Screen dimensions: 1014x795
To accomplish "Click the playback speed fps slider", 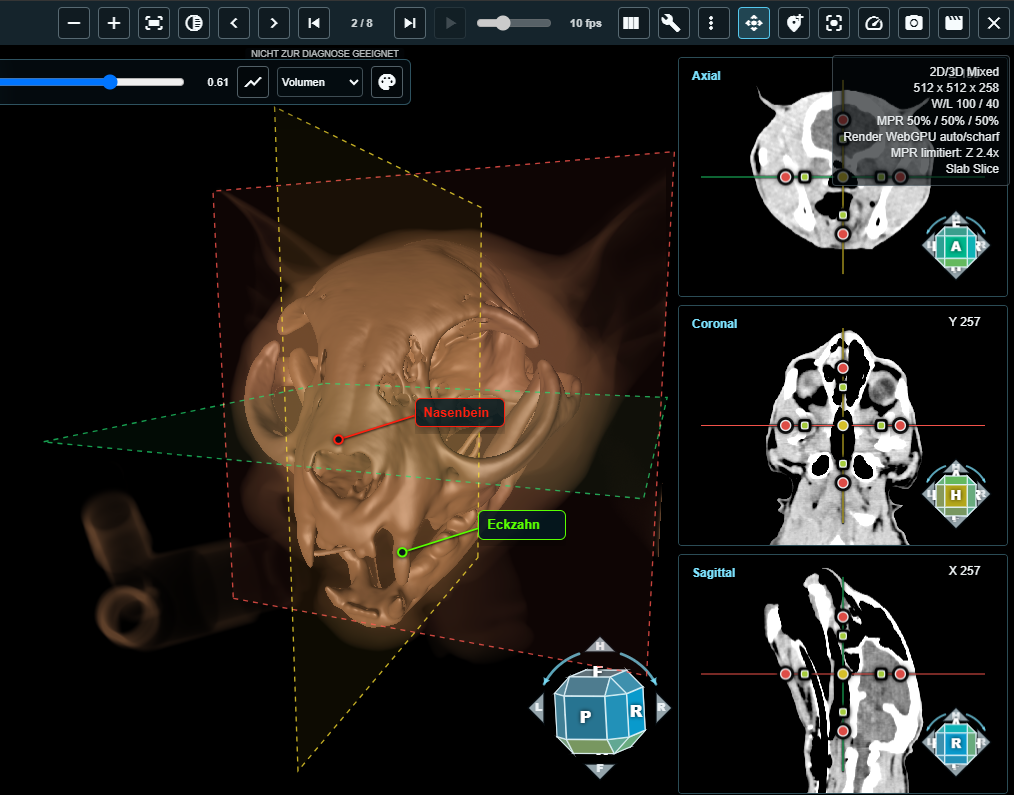I will (513, 23).
